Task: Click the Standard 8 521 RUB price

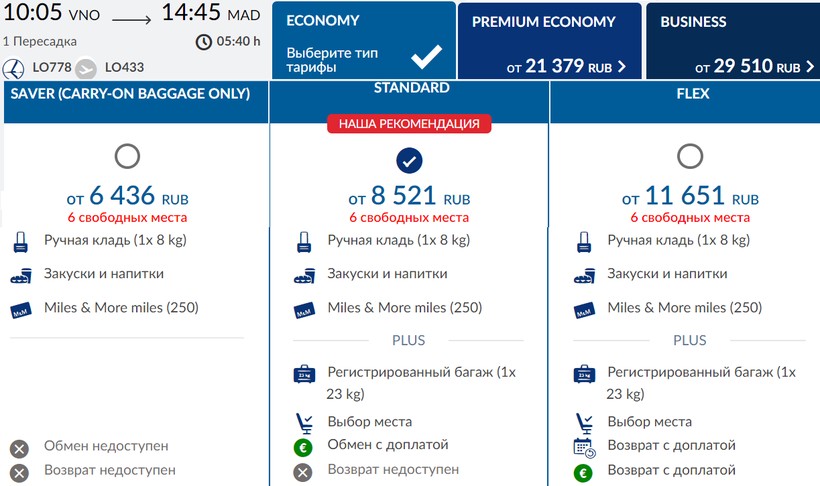Action: [409, 197]
